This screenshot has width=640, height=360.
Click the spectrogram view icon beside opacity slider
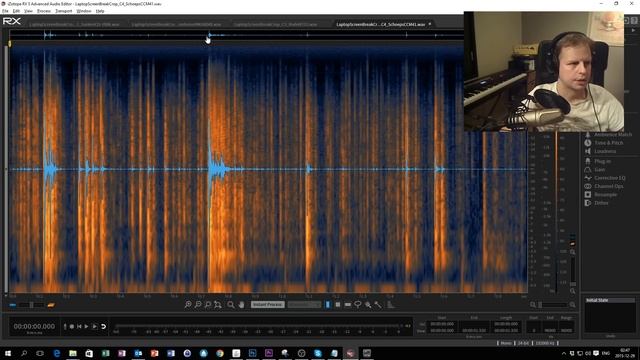[51, 305]
